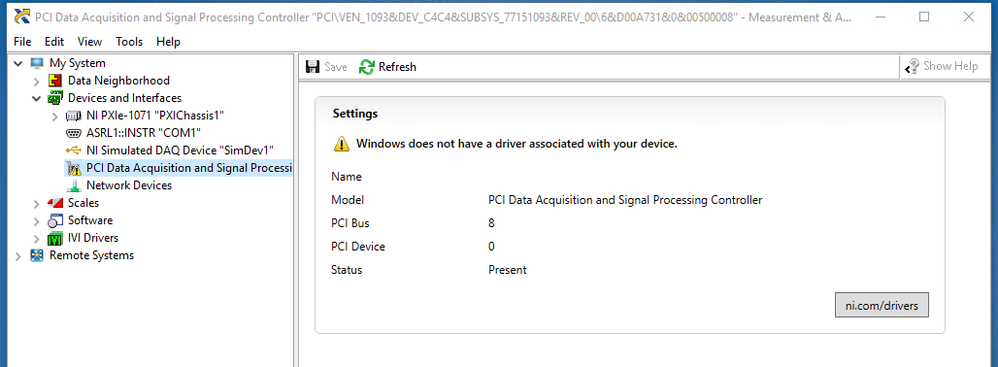The height and width of the screenshot is (367, 998).
Task: Click the My System computer icon
Action: [37, 63]
